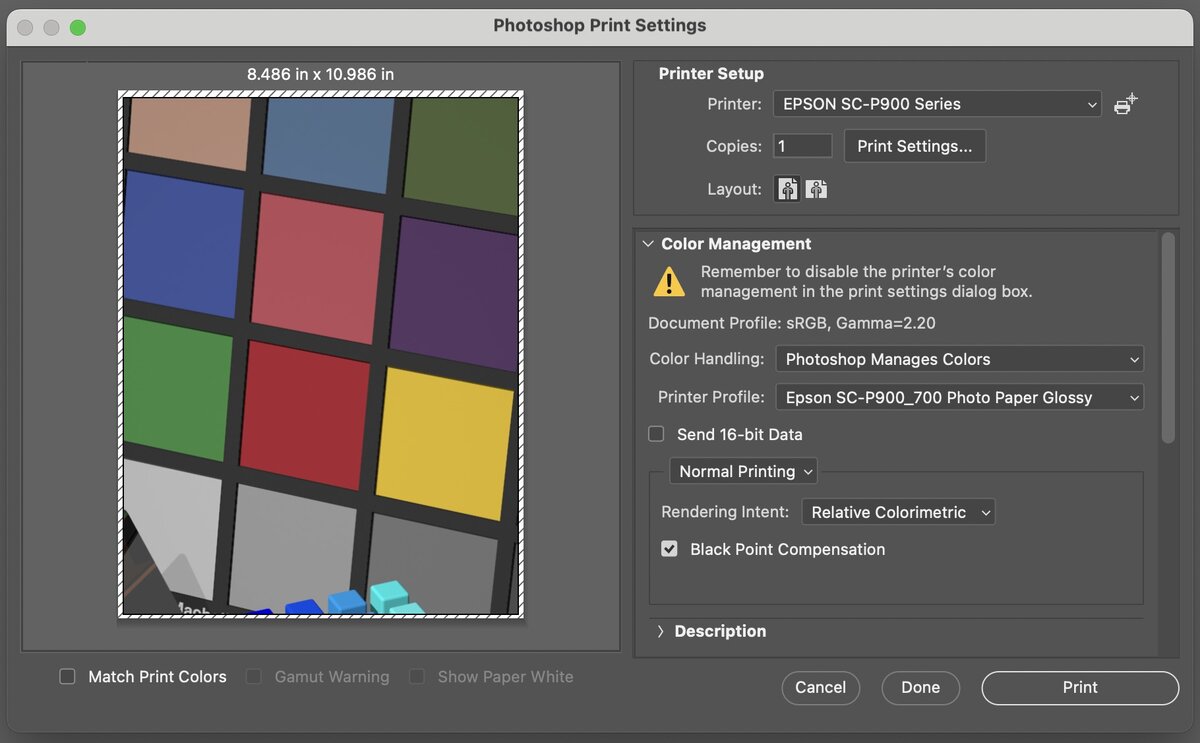Screen dimensions: 1200x743
Task: Open the Printer selection dropdown
Action: click(937, 104)
